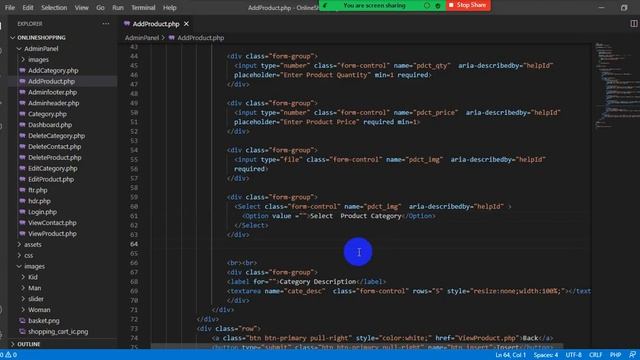Open the View menu
Image resolution: width=640 pixels, height=360 pixels.
[x=81, y=7]
